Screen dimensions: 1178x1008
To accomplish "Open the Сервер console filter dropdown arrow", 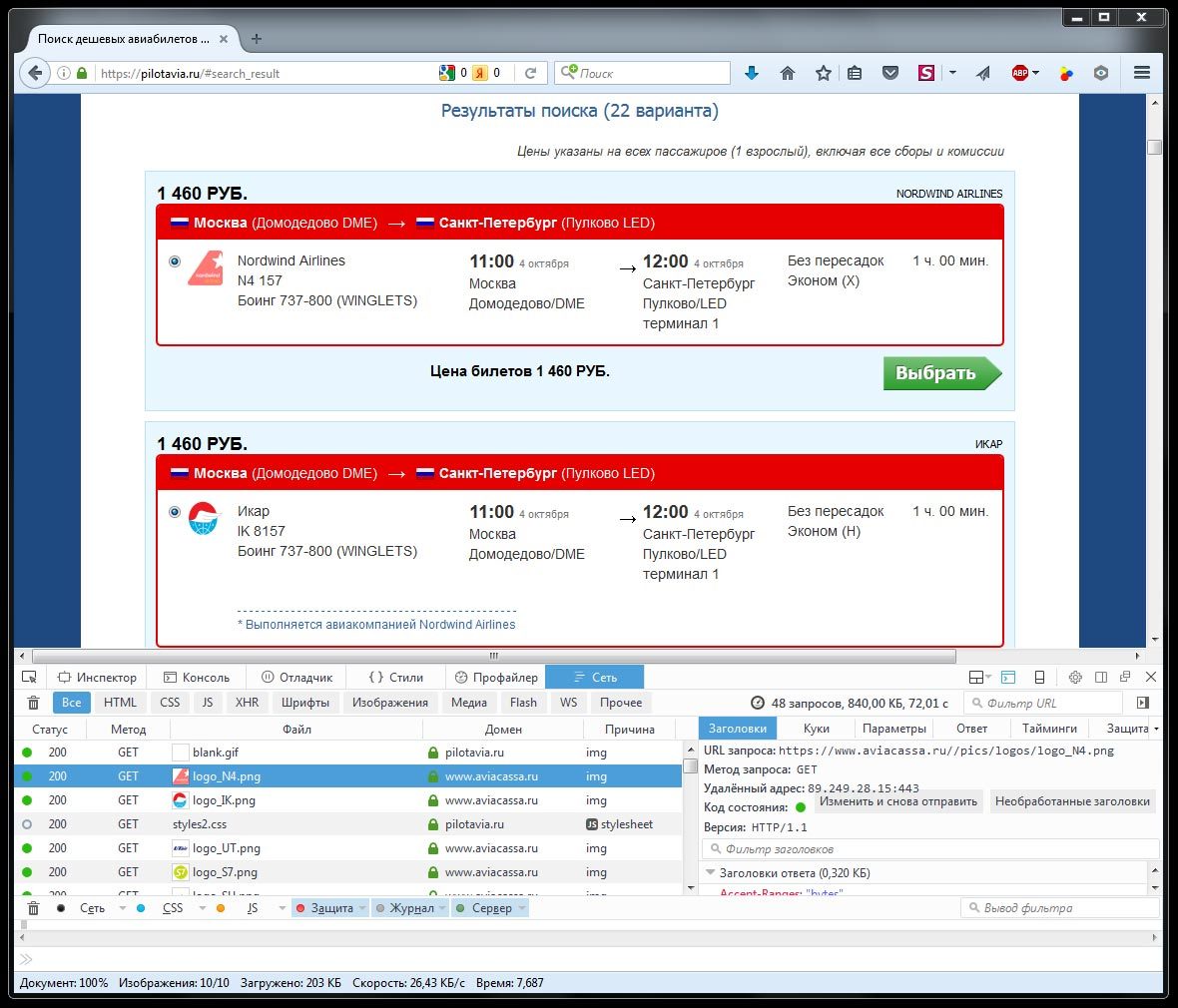I will (x=522, y=908).
